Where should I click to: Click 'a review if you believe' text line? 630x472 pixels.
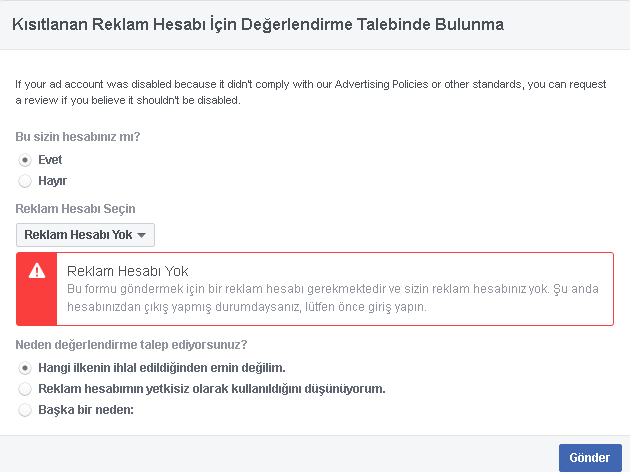(128, 100)
